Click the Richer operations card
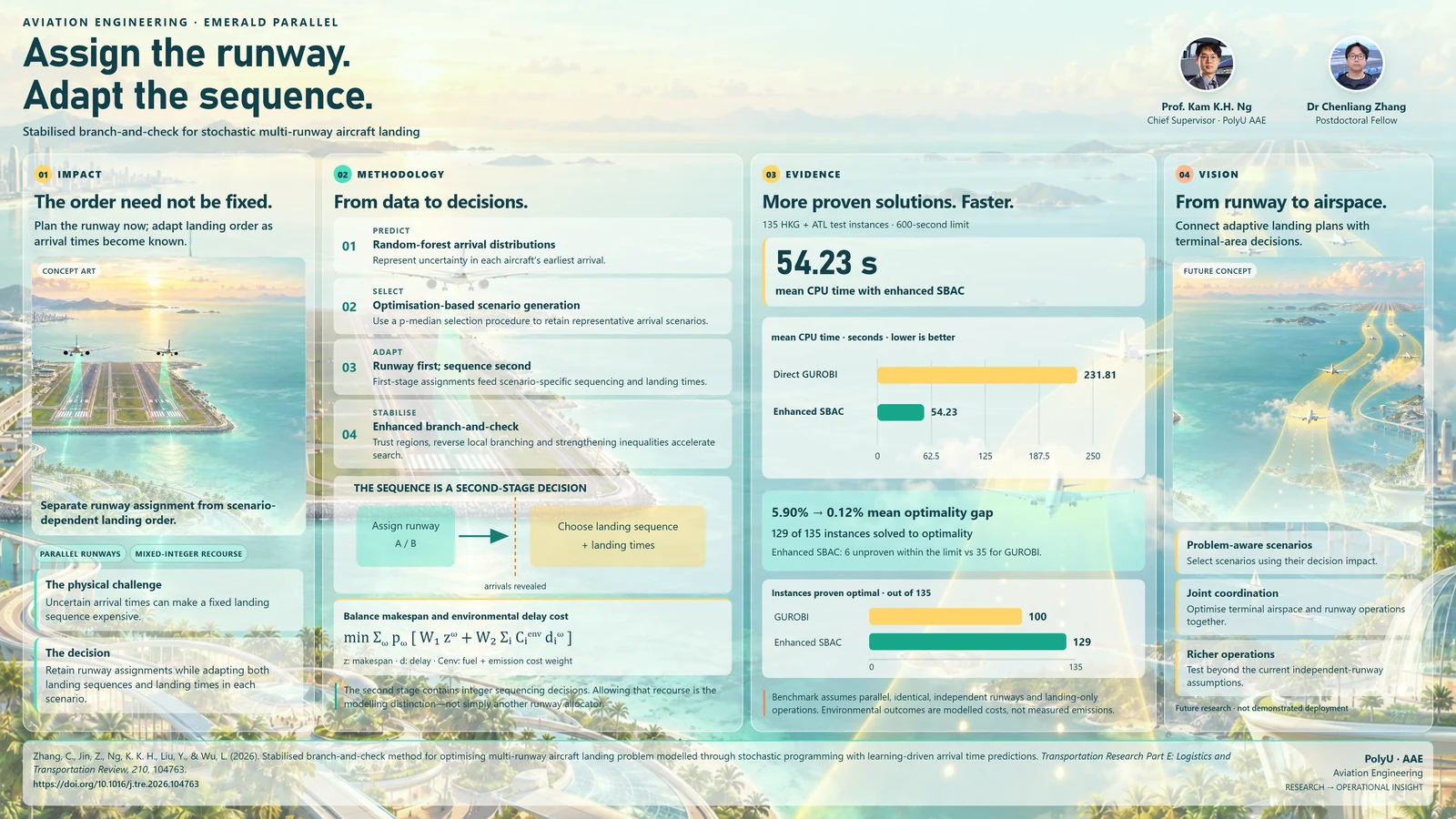This screenshot has width=1456, height=819. [x=1299, y=668]
